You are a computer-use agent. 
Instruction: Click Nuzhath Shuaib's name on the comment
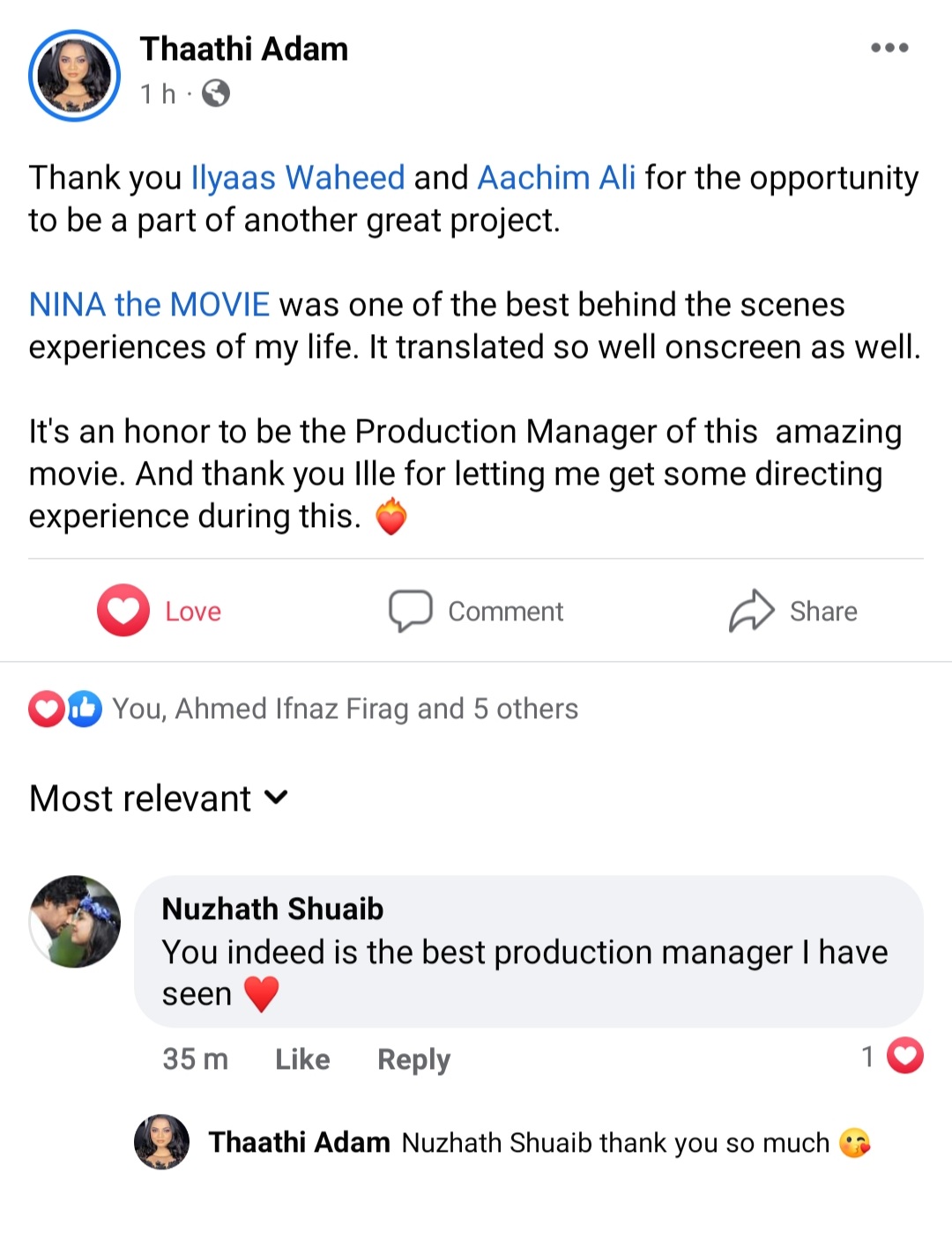coord(272,909)
